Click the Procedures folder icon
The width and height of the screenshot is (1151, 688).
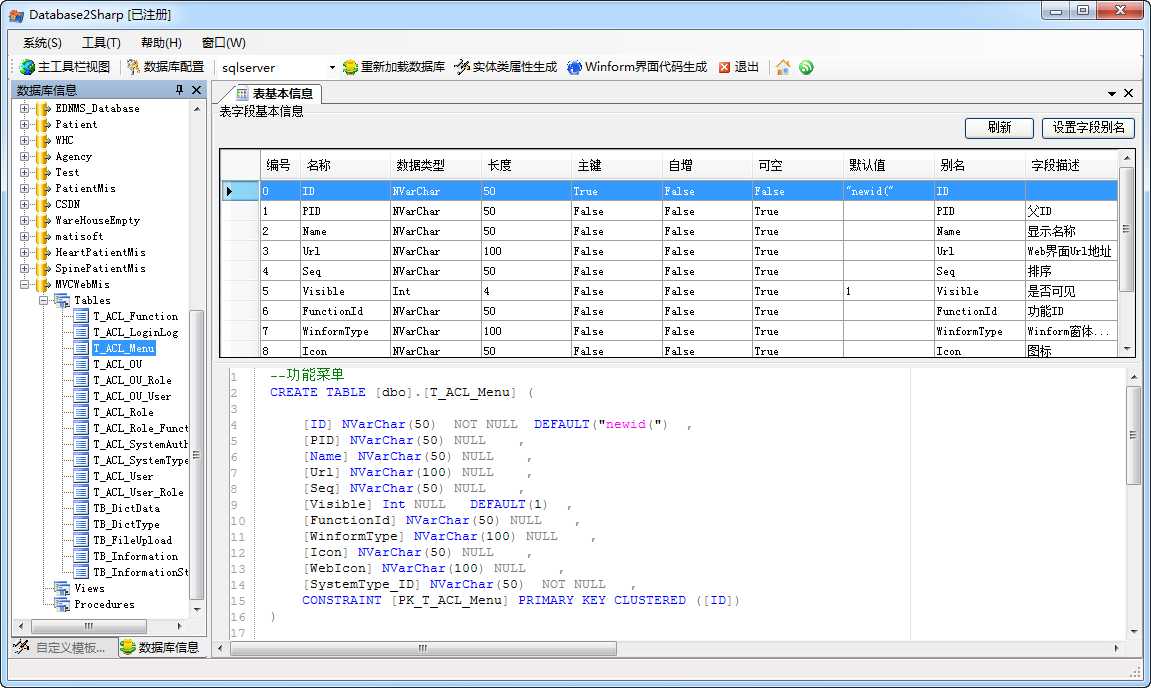[x=62, y=604]
